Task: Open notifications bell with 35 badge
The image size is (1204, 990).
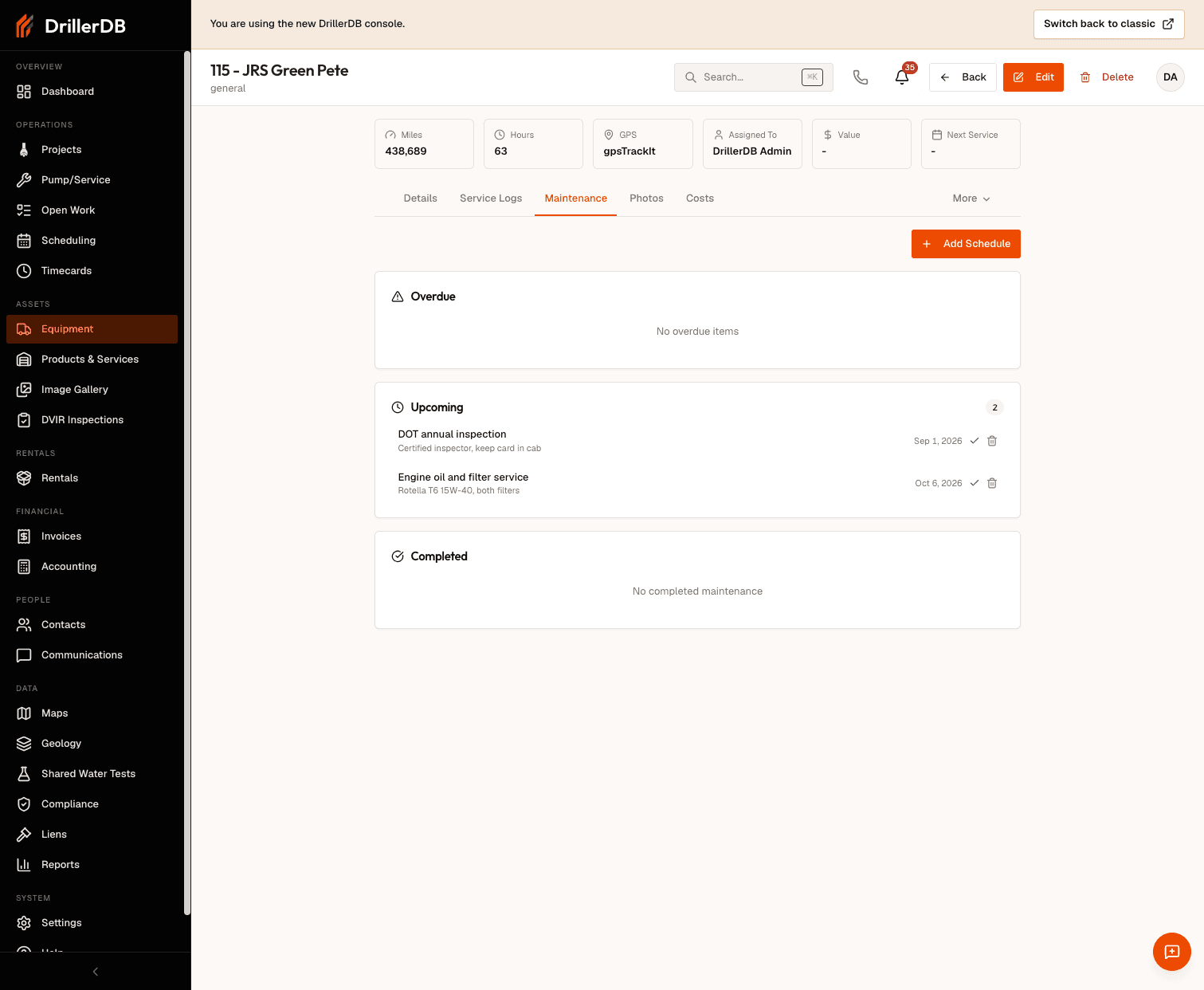Action: pos(902,77)
